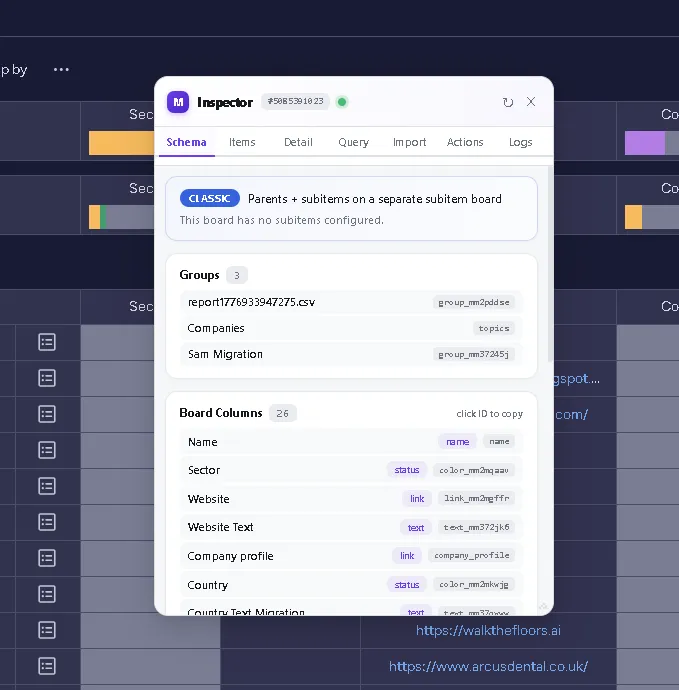Copy the topics group ID

(x=494, y=328)
